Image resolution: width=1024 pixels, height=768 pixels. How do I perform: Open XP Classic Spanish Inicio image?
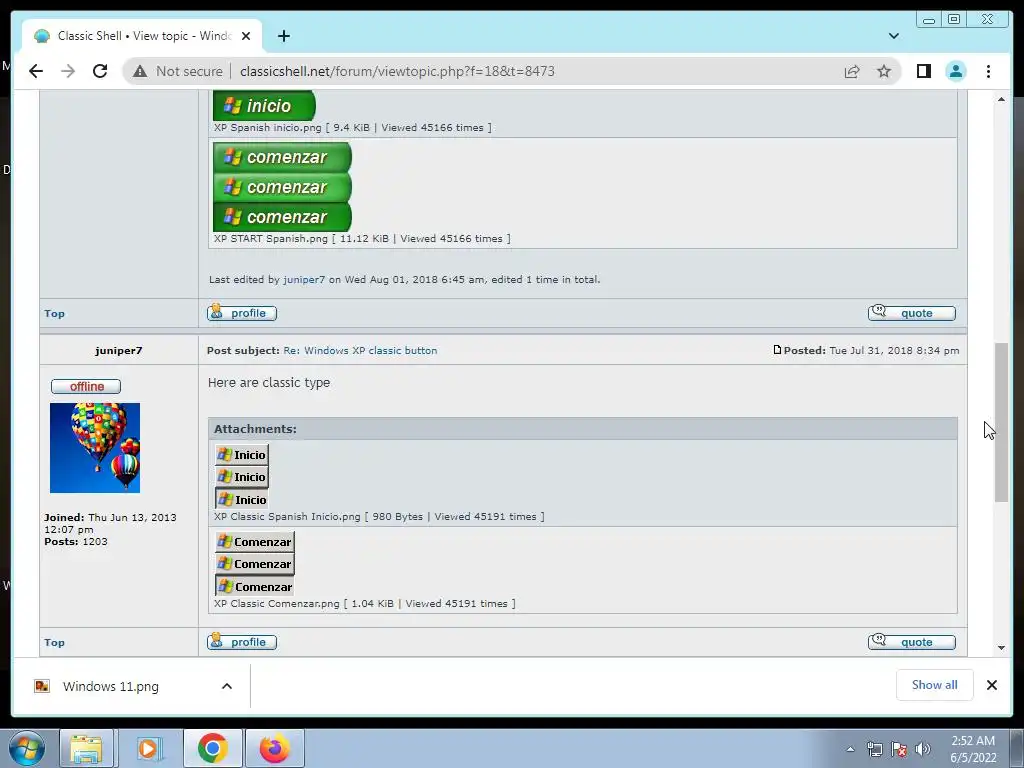pyautogui.click(x=242, y=477)
